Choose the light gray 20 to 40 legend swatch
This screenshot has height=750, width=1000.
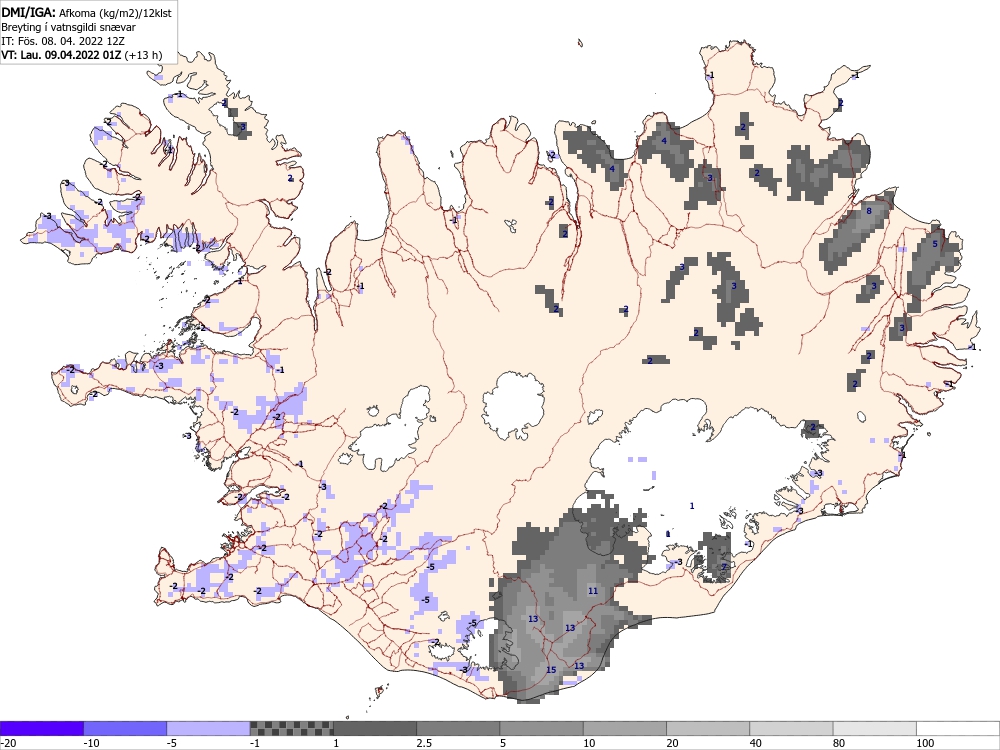tap(708, 728)
